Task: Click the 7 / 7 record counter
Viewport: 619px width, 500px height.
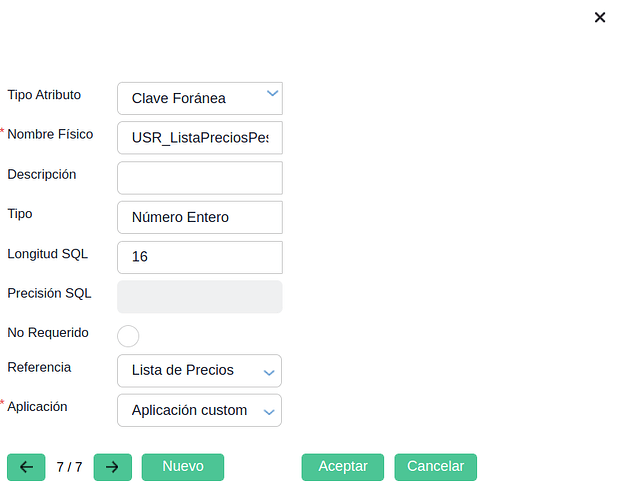Action: [69, 467]
